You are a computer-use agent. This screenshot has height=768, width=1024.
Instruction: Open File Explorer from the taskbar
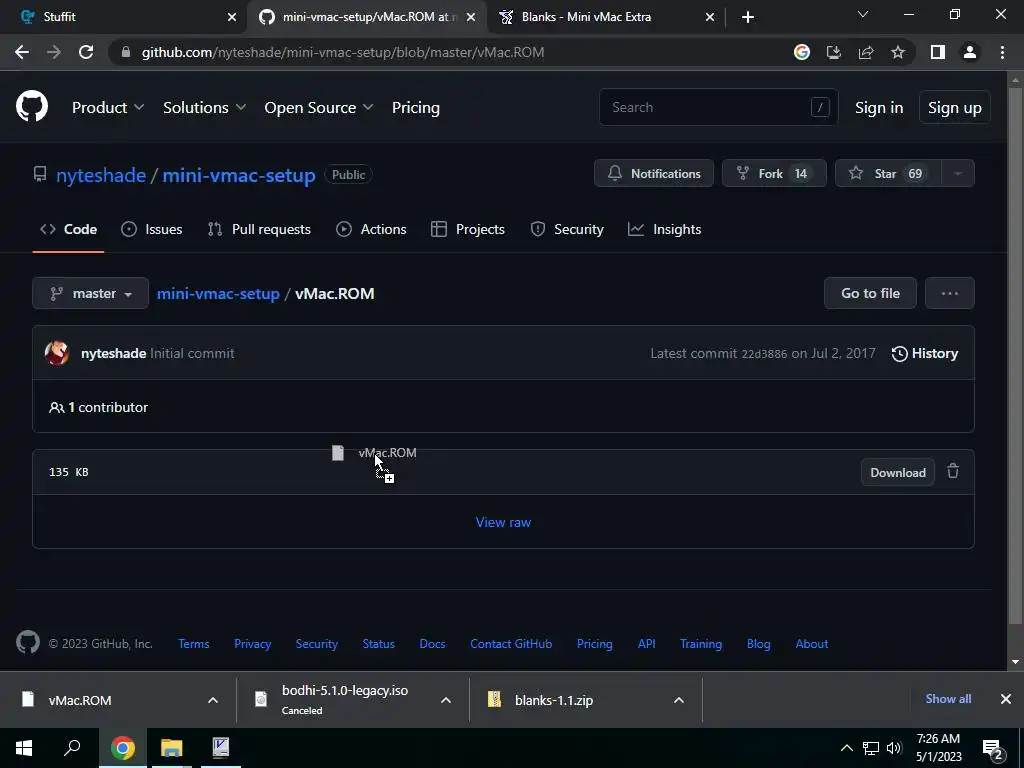[172, 748]
